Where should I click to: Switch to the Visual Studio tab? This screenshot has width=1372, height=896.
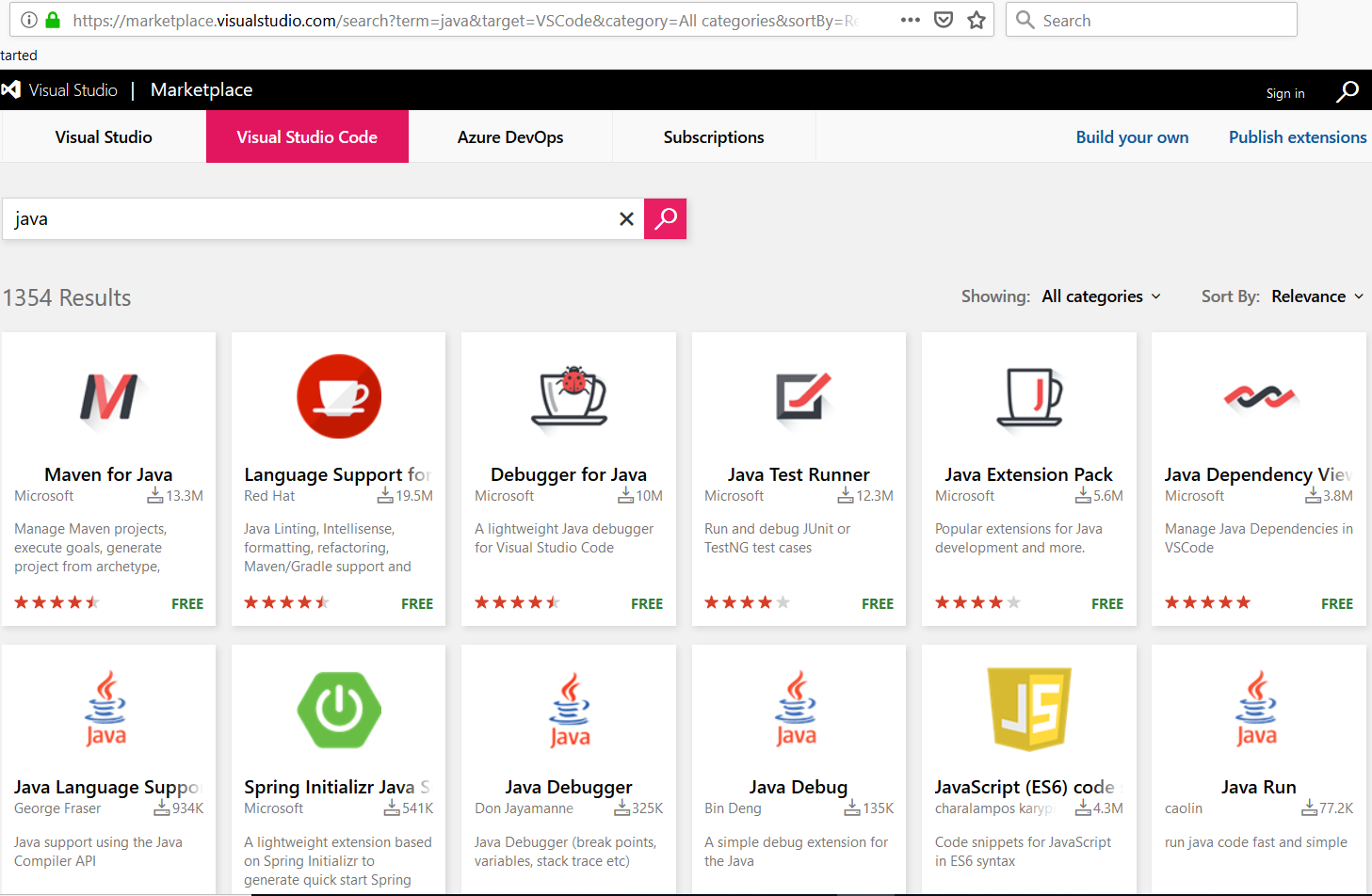pos(104,137)
